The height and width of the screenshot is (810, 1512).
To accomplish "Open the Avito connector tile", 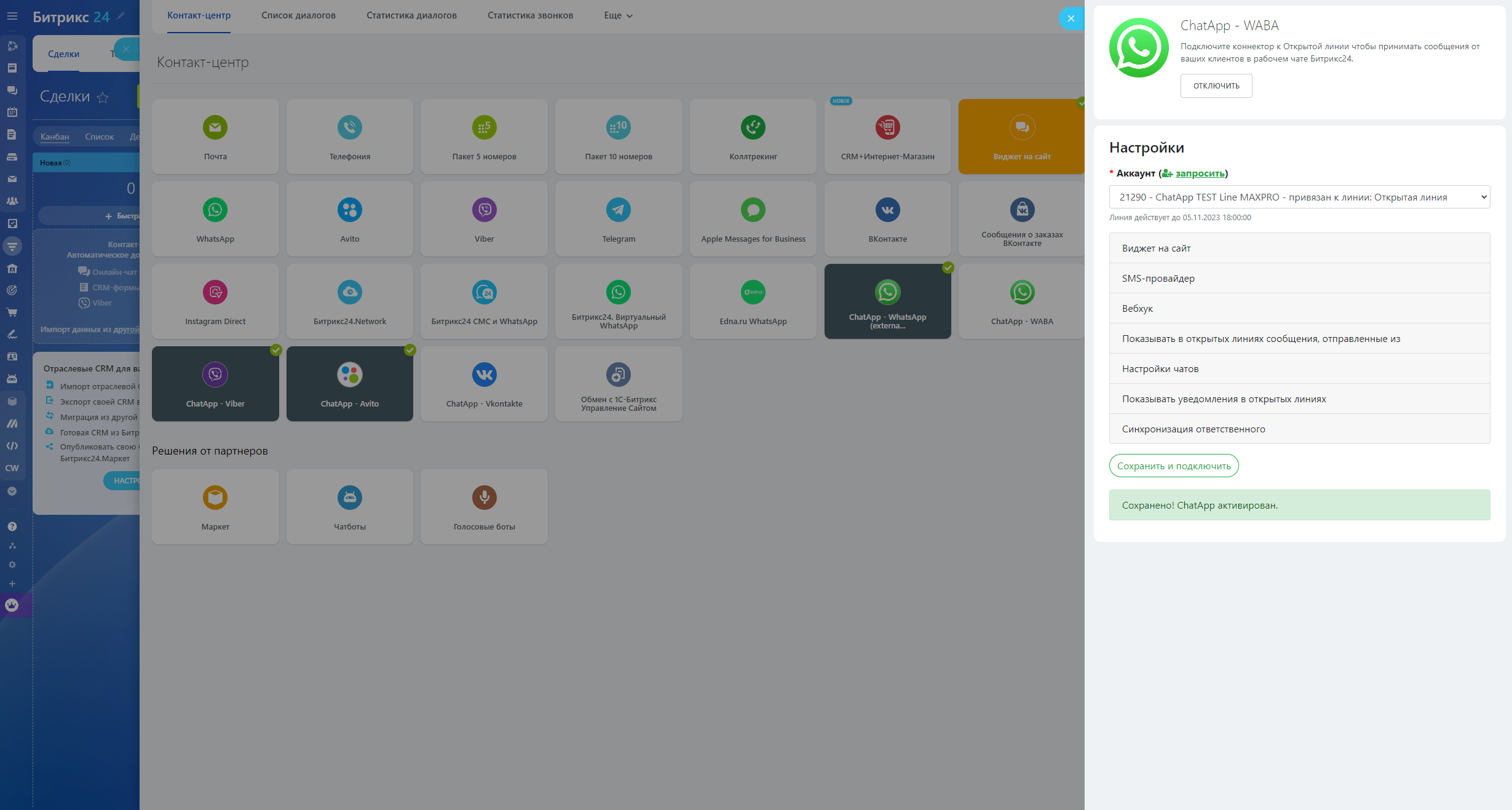I will [349, 219].
